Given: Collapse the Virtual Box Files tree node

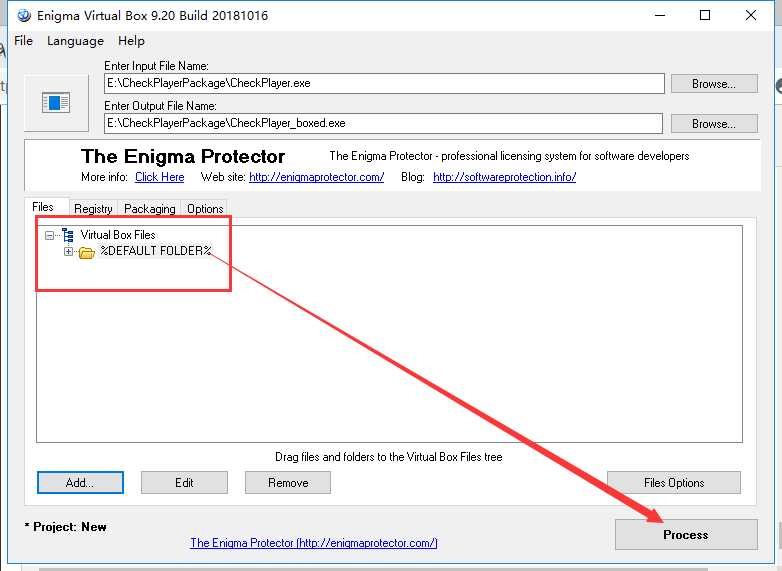Looking at the screenshot, I should (x=49, y=235).
